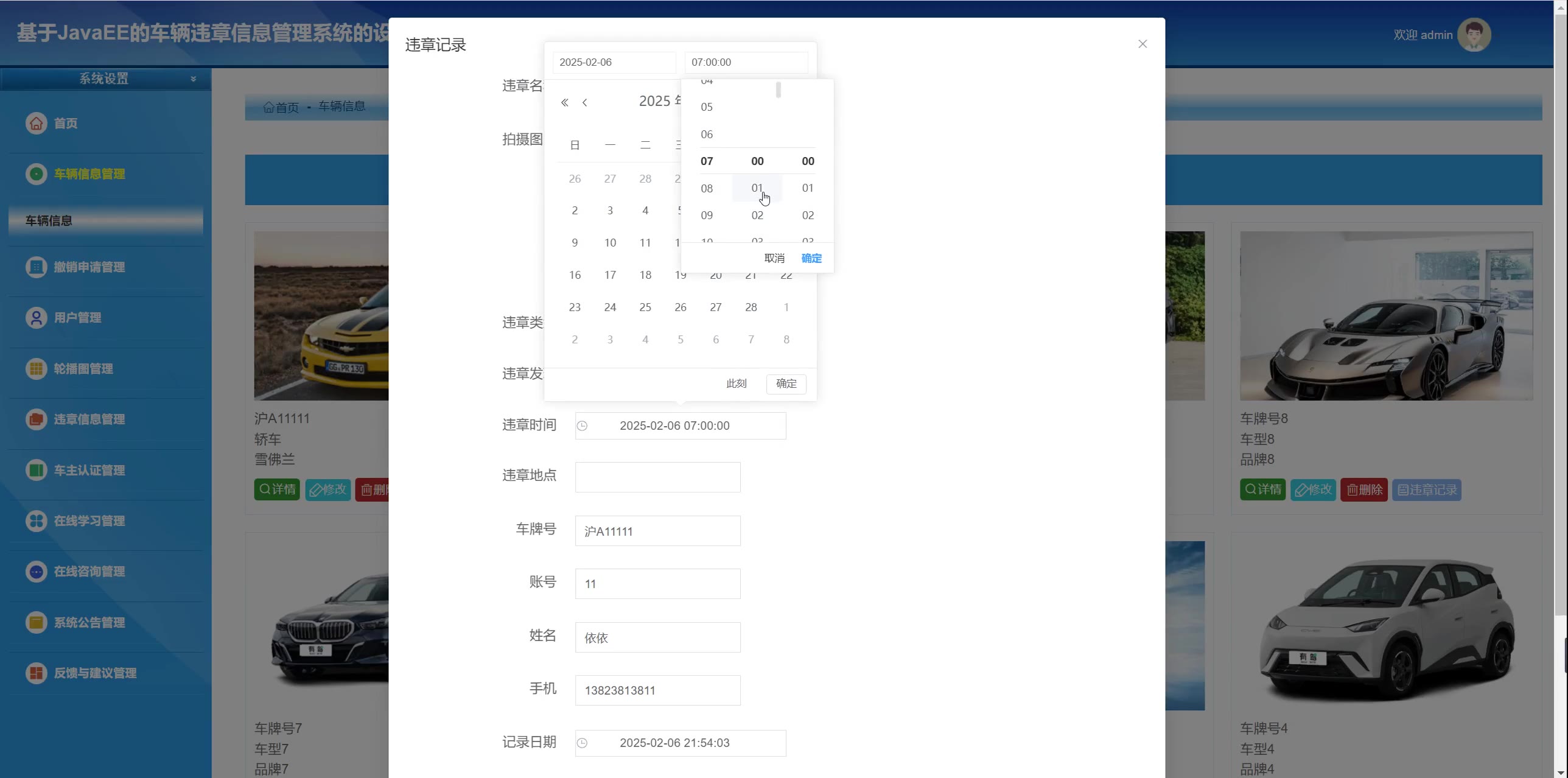Pick second 02 in the time spinner
This screenshot has height=778, width=1568.
pyautogui.click(x=808, y=215)
